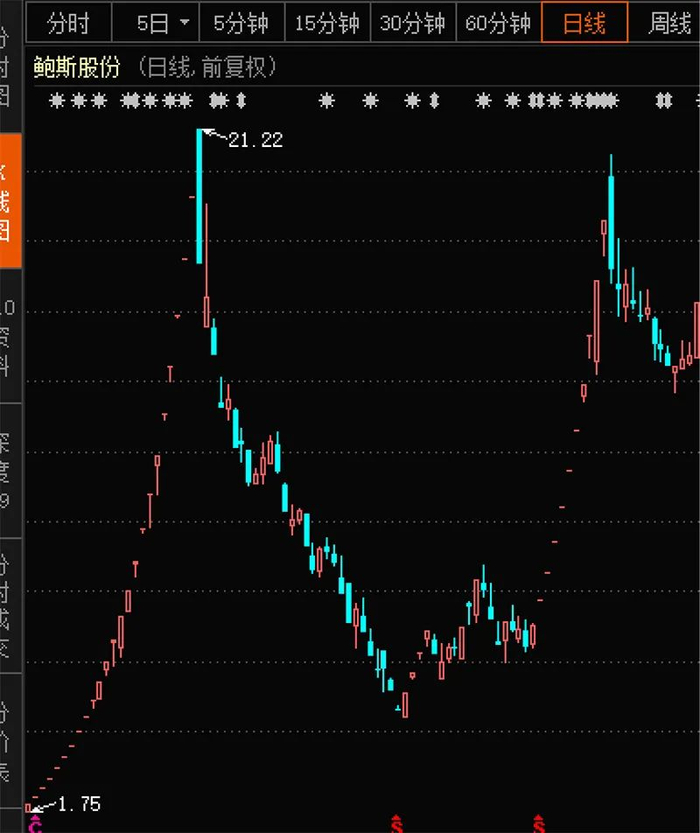Click the right red S marker
Viewport: 700px width, 833px height.
click(x=539, y=823)
